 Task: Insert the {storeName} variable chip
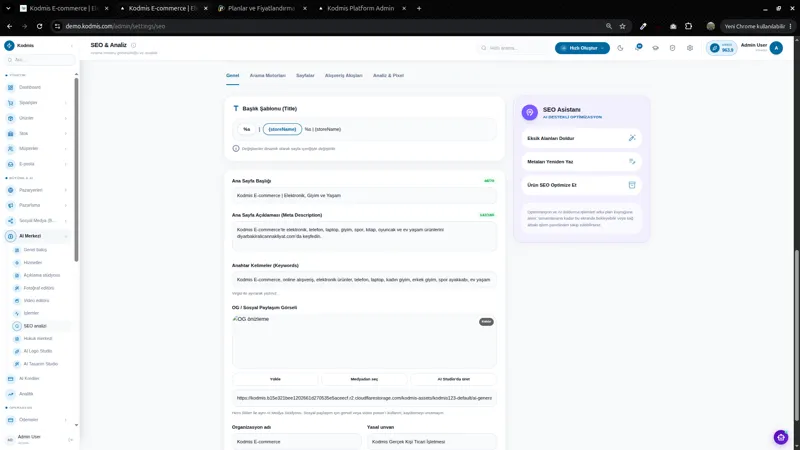282,129
